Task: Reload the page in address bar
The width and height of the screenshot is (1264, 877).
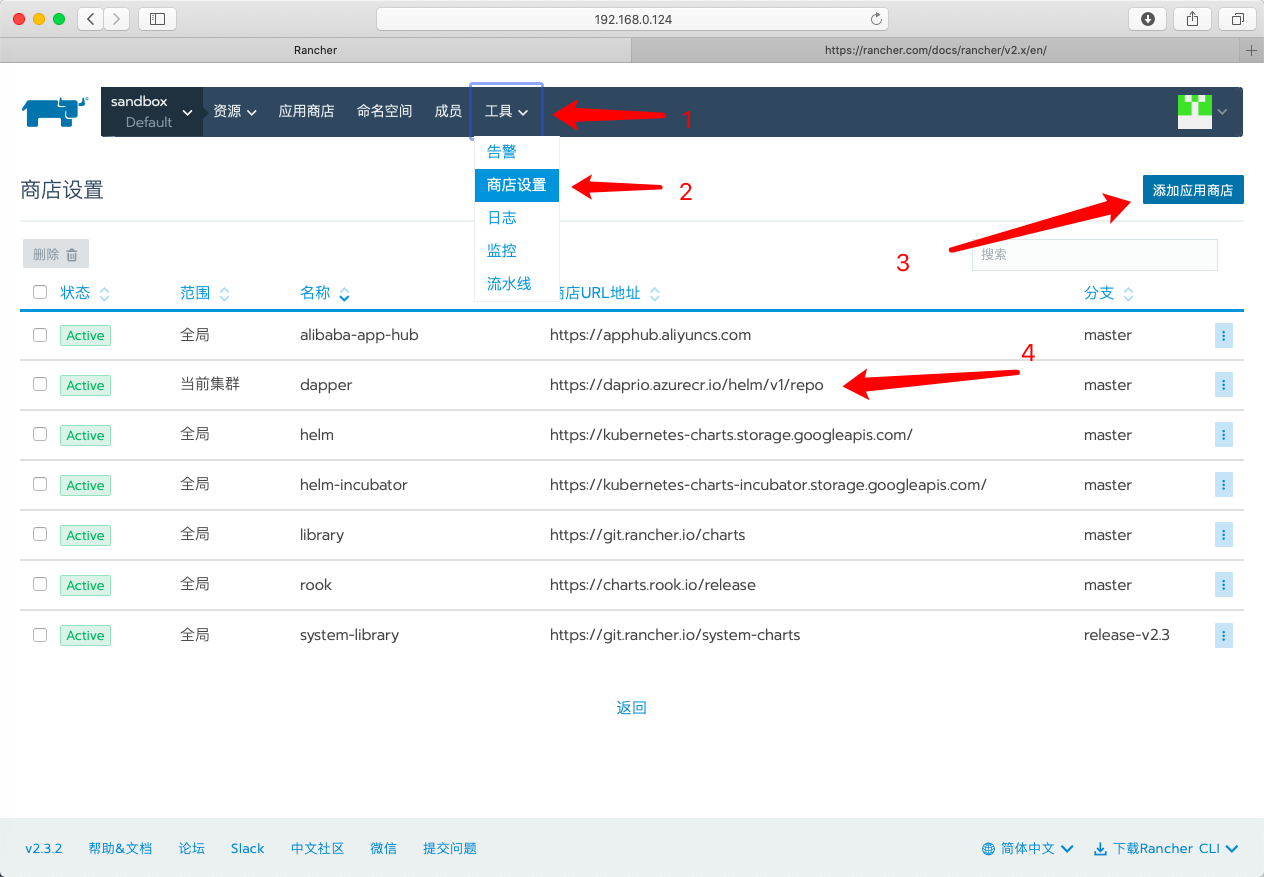Action: [876, 19]
